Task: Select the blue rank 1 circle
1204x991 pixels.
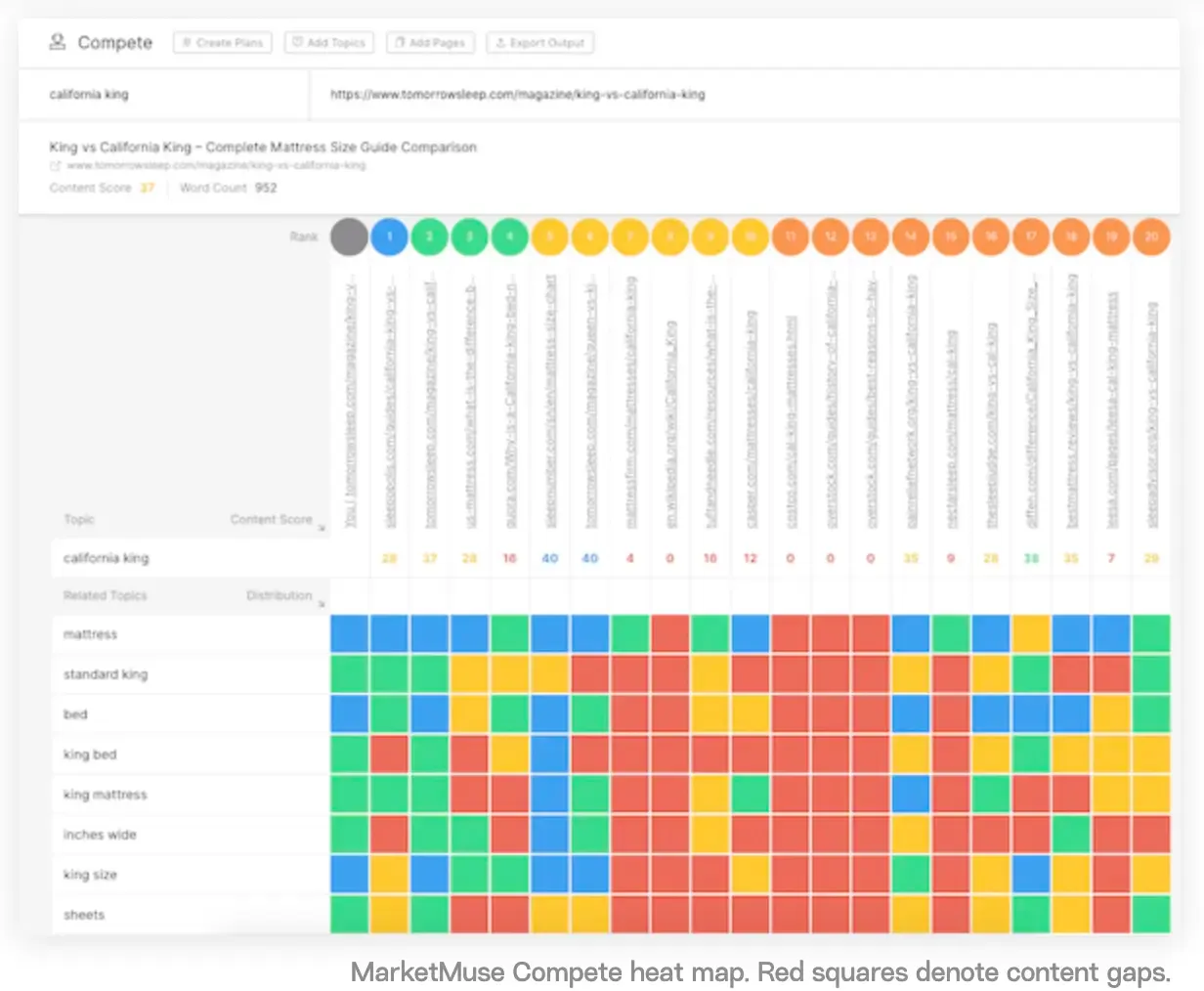Action: pyautogui.click(x=389, y=237)
